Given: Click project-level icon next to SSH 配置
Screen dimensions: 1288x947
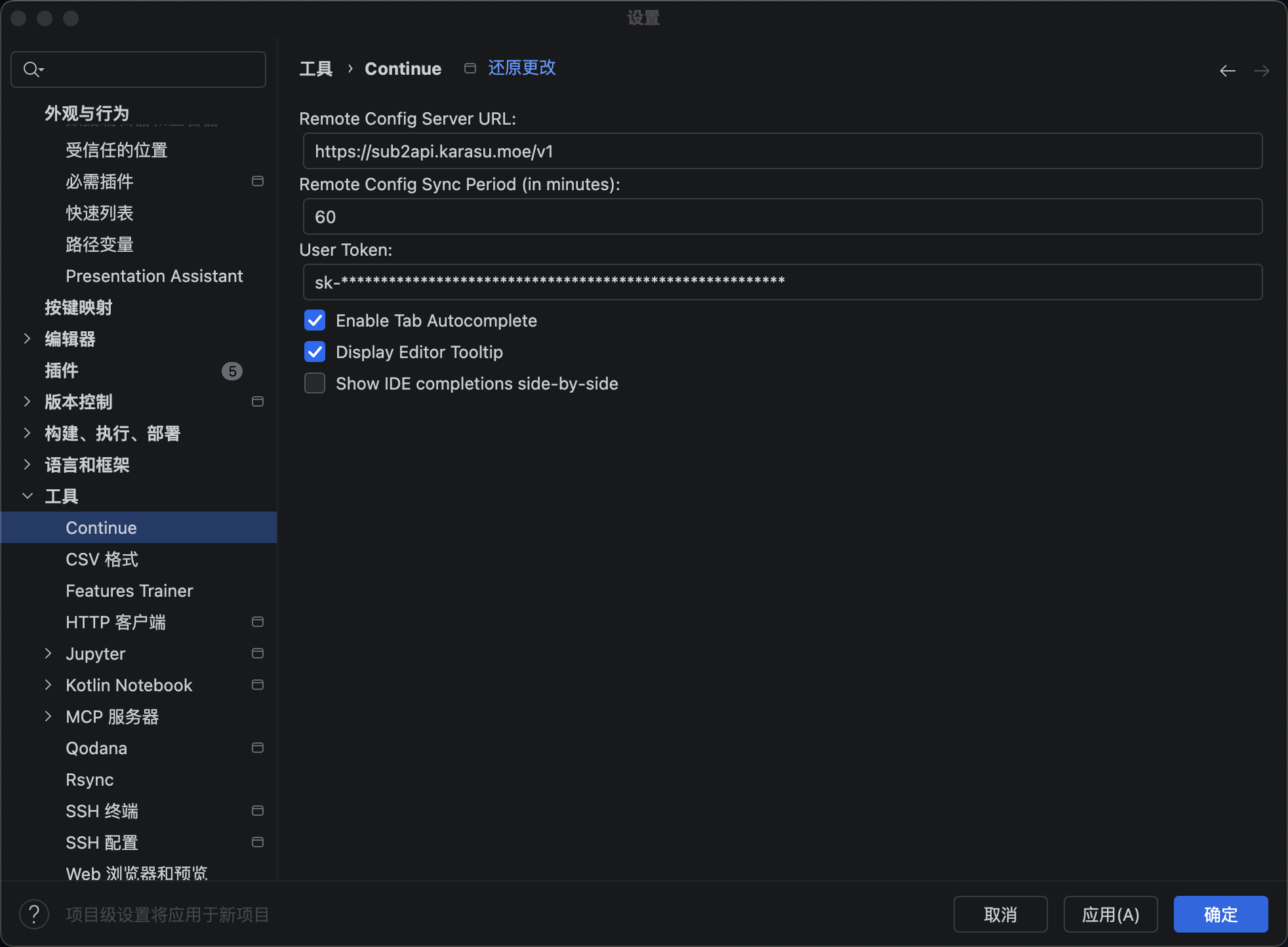Looking at the screenshot, I should (x=258, y=842).
